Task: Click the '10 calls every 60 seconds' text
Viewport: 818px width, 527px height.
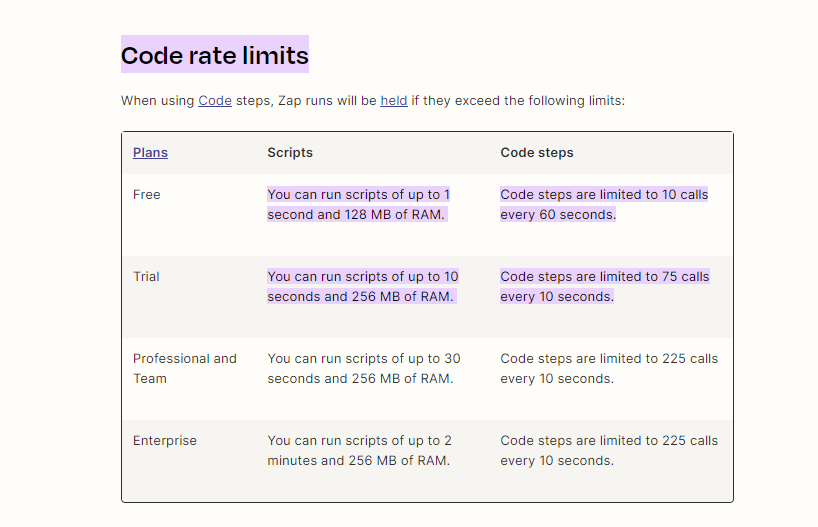Action: click(x=604, y=205)
